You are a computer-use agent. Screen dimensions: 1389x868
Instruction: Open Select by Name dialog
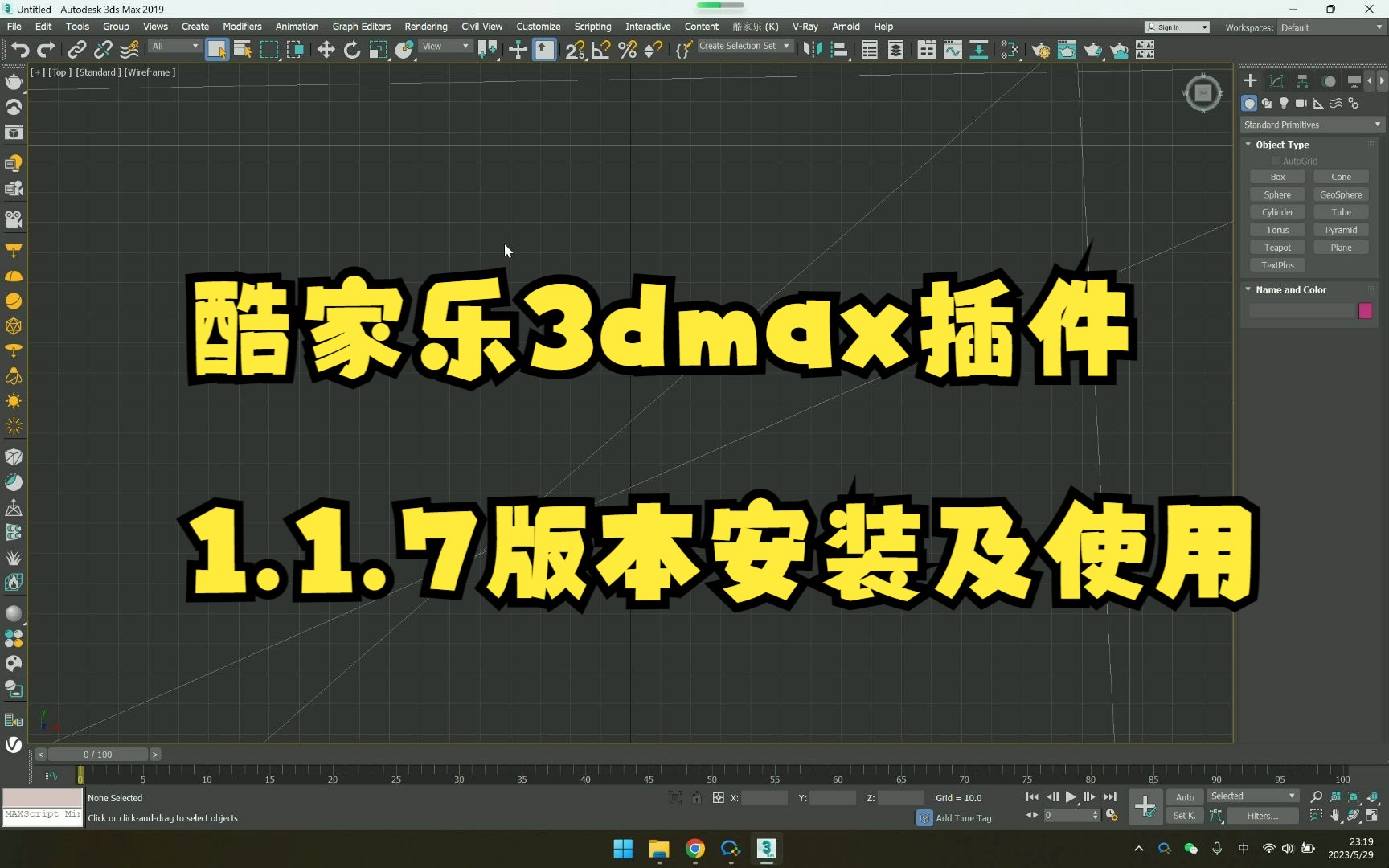coord(243,50)
